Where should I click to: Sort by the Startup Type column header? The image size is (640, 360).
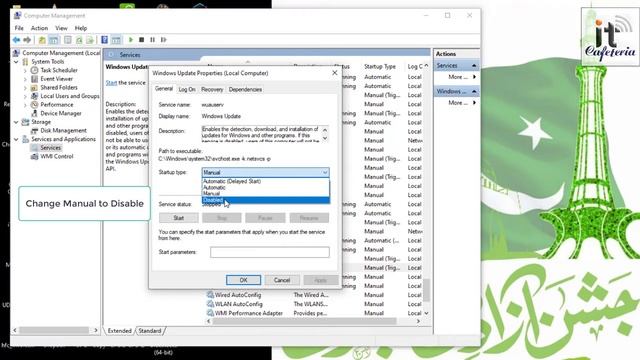click(x=380, y=66)
